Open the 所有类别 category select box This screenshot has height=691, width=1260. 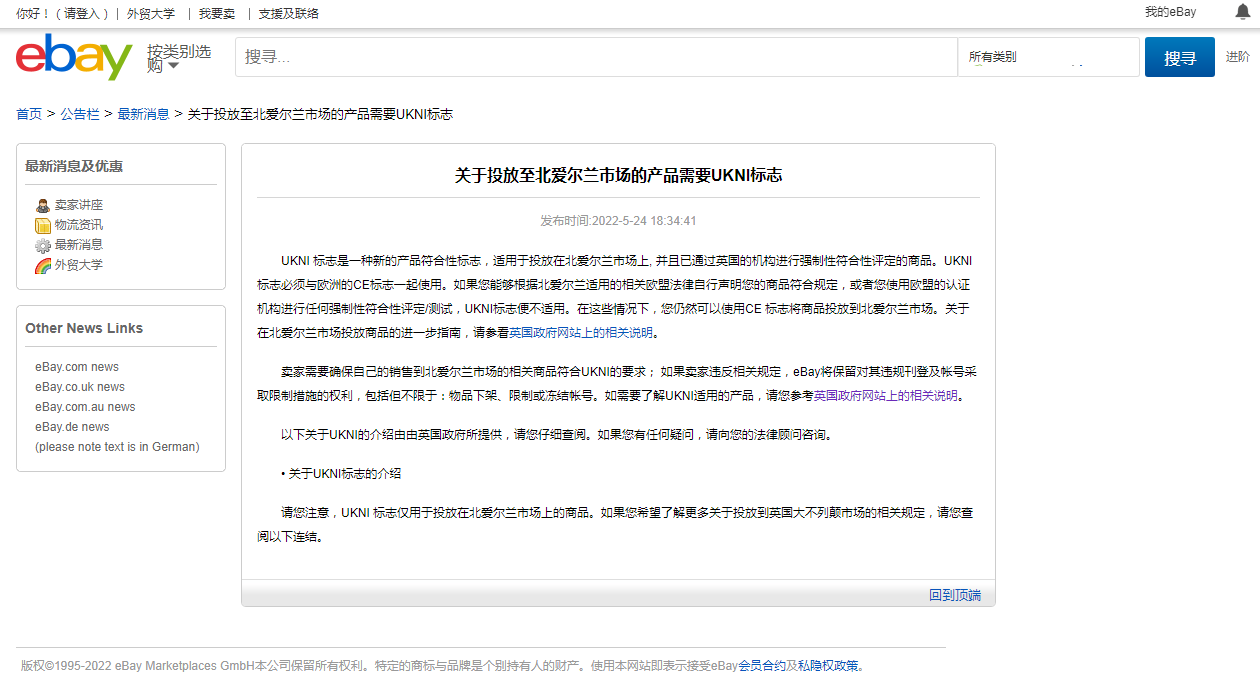point(1047,57)
